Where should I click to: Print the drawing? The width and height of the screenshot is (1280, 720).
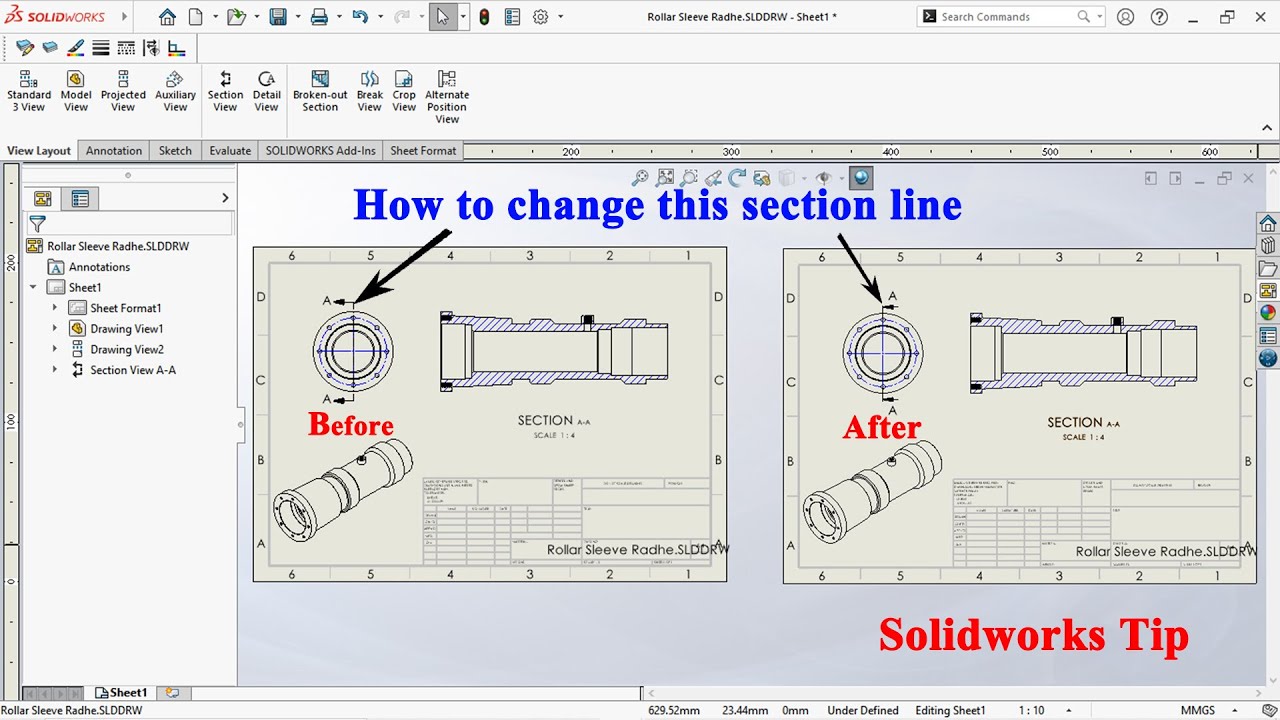(x=319, y=17)
